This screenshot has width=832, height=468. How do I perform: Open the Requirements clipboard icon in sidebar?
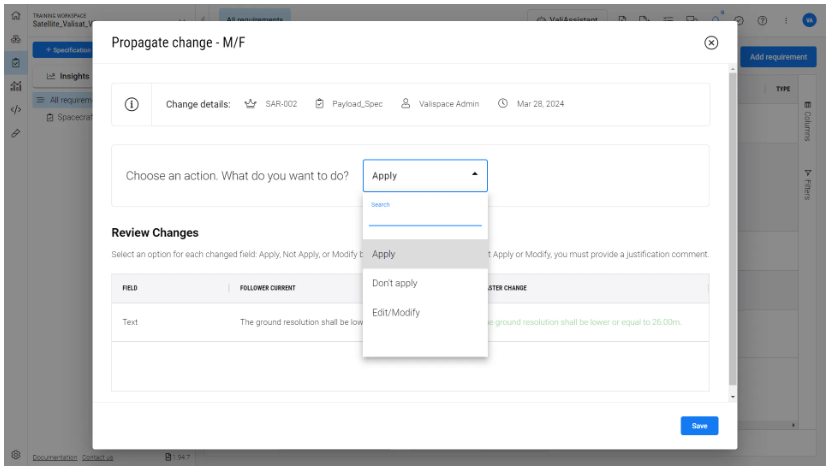pos(16,63)
